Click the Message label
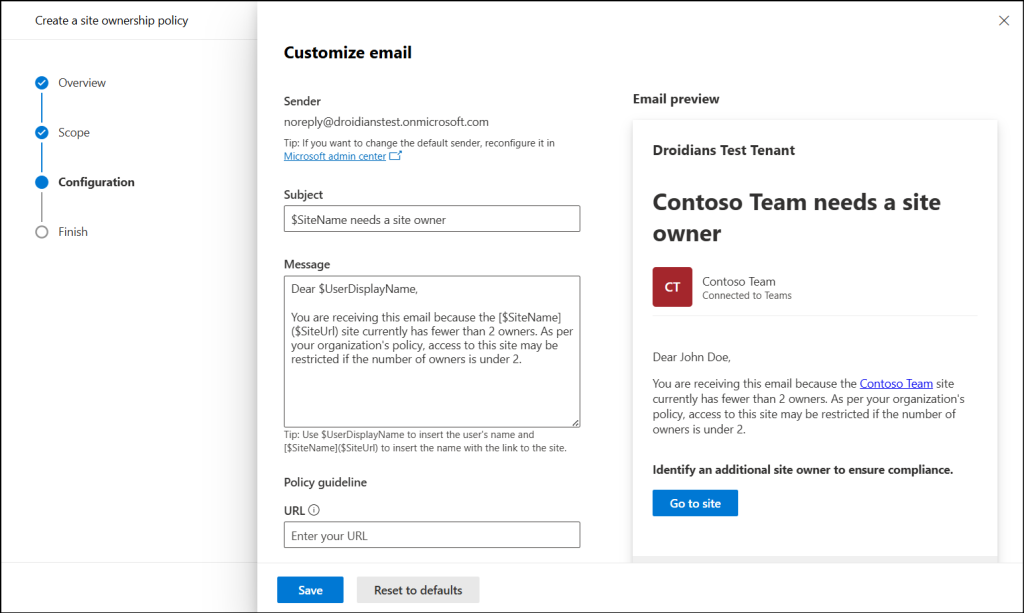 click(x=307, y=264)
